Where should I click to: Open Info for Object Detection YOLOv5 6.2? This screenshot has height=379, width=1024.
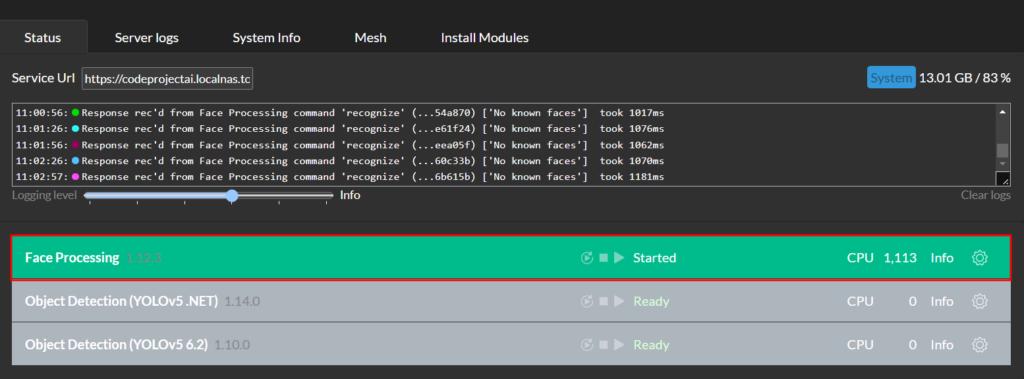(942, 344)
